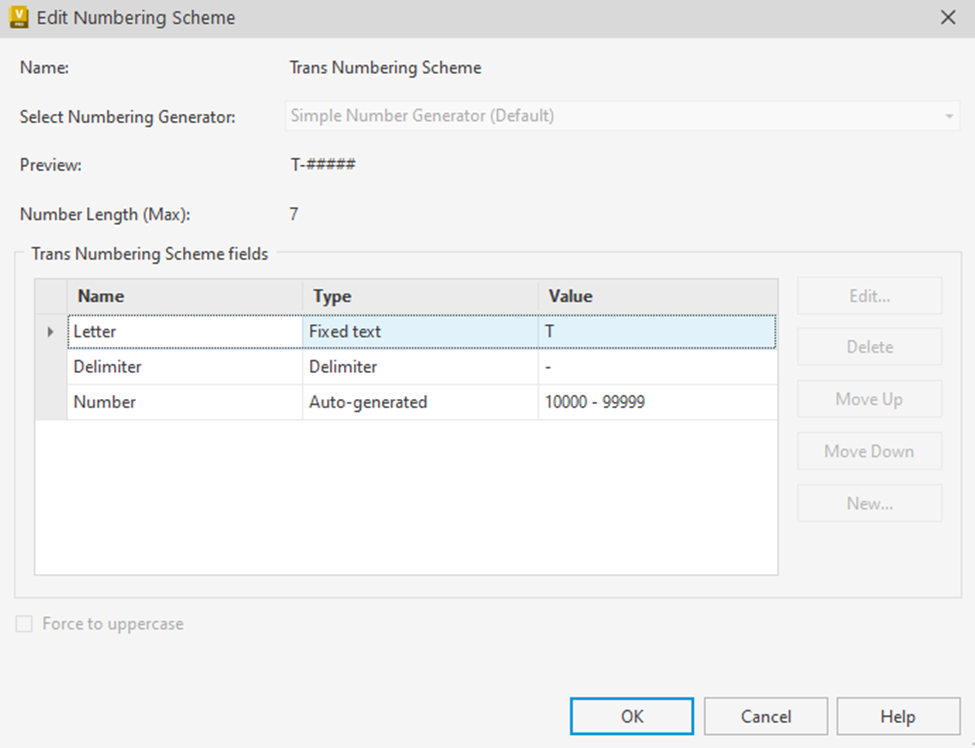Click the row indicator arrow beside Letter
The image size is (975, 748).
click(51, 331)
